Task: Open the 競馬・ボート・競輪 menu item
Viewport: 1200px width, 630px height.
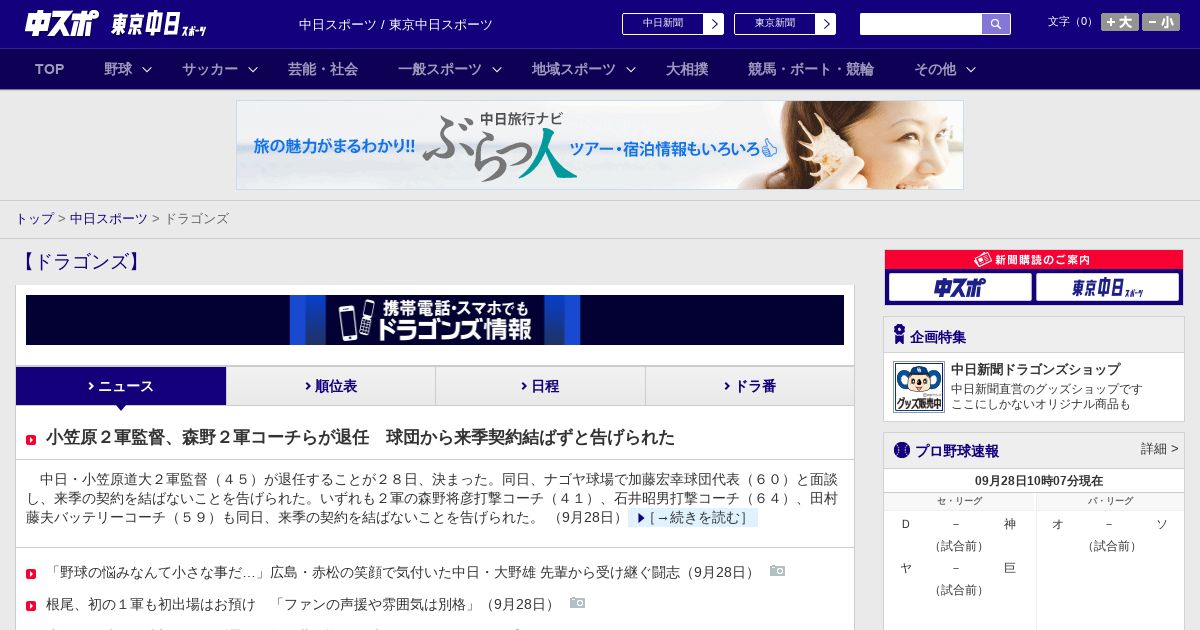Action: (811, 69)
